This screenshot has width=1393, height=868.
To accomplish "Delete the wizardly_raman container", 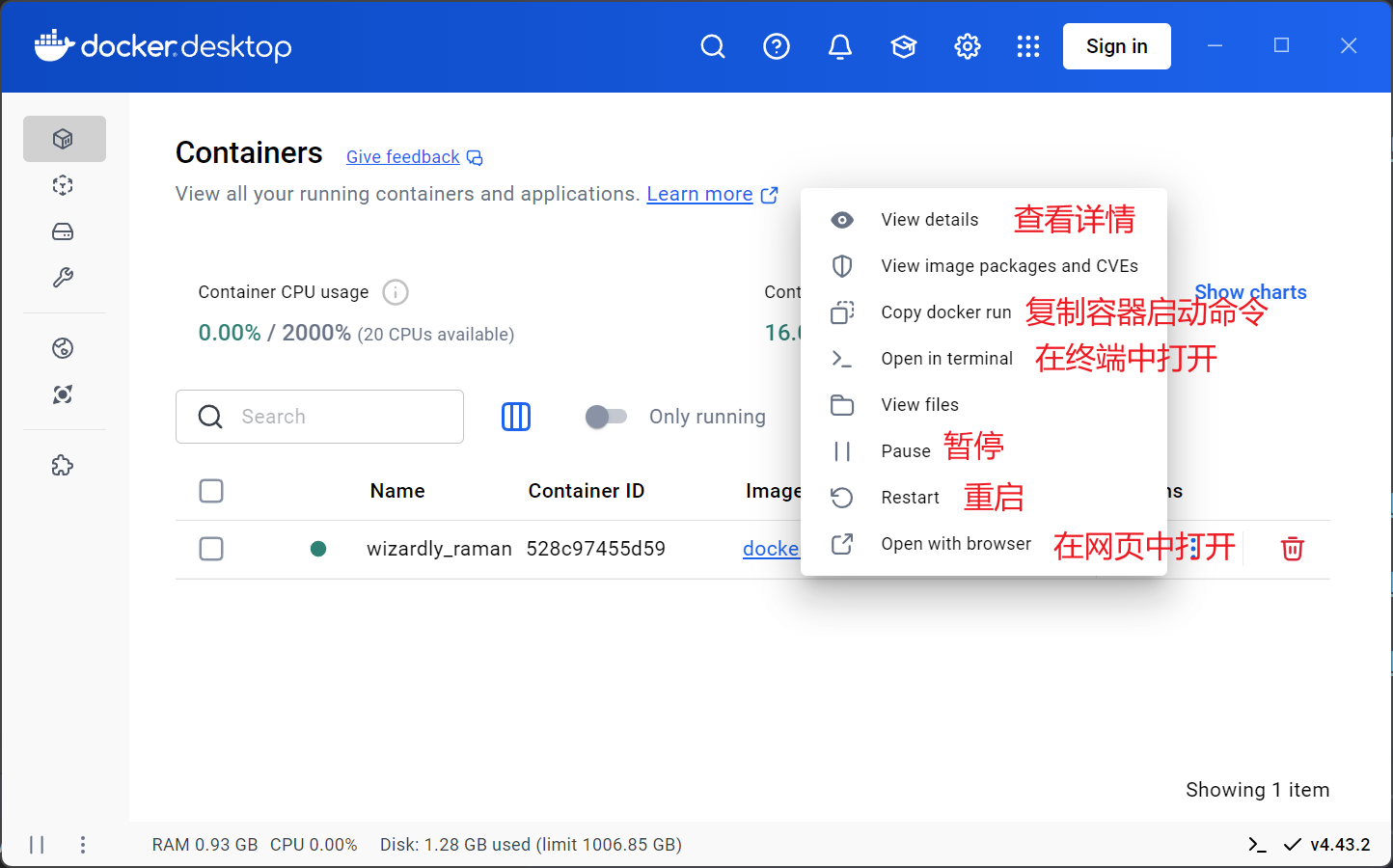I will (1292, 548).
